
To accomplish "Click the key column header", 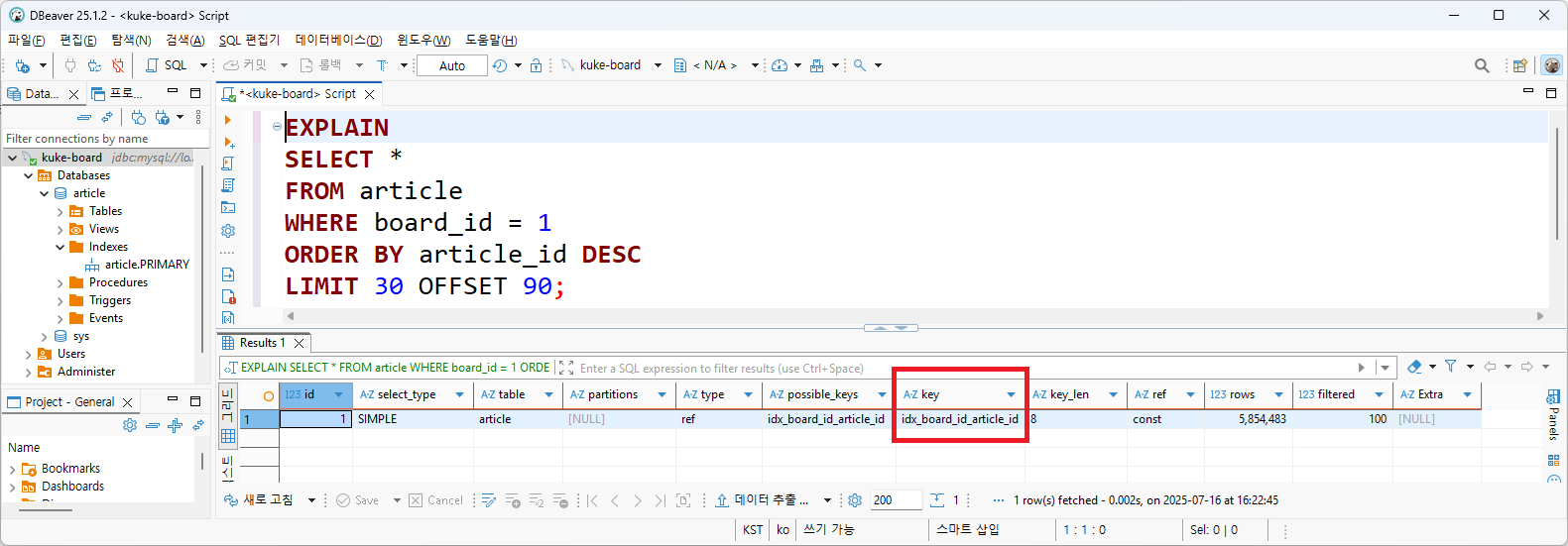I will (960, 394).
